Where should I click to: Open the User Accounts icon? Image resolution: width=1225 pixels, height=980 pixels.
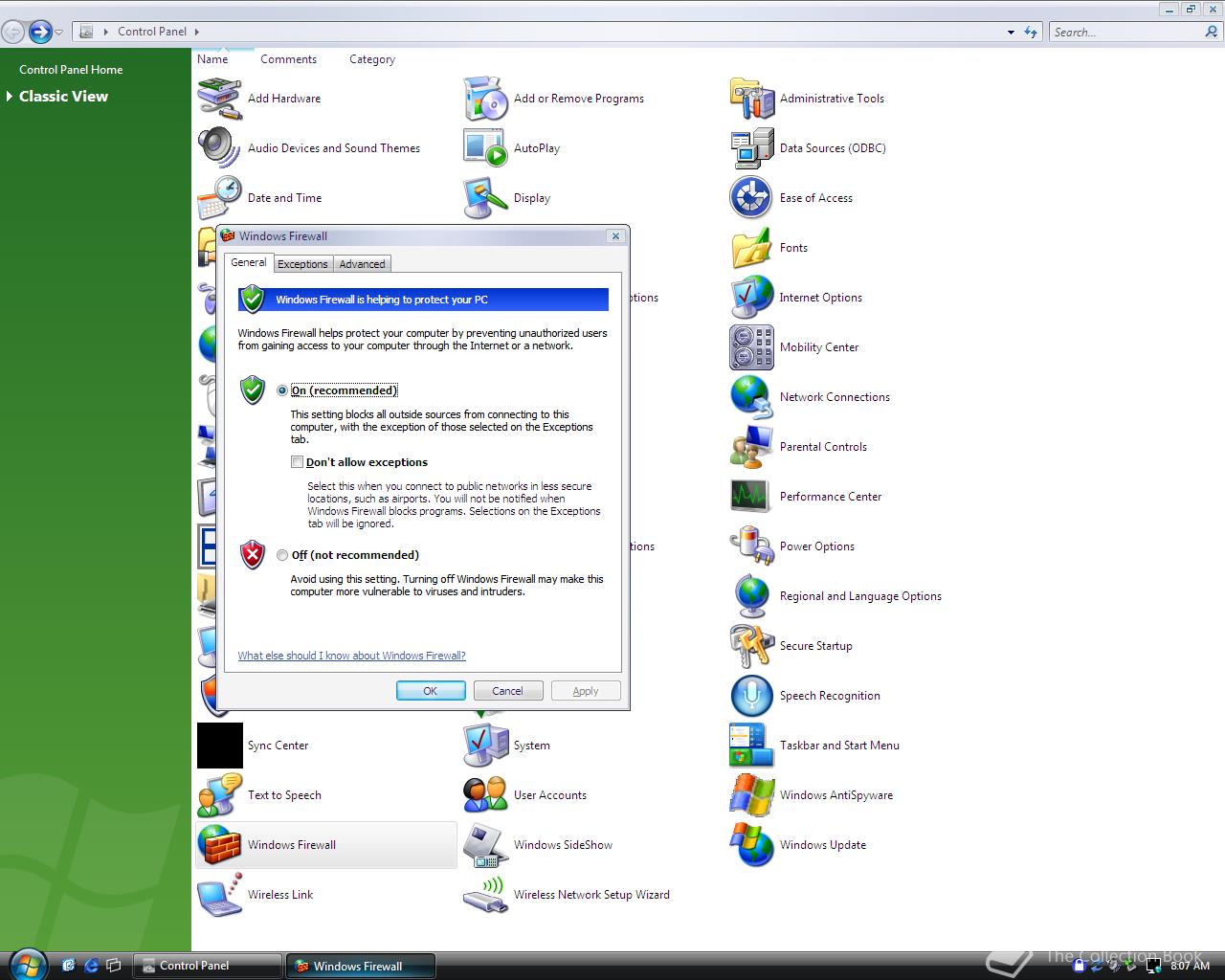[485, 794]
